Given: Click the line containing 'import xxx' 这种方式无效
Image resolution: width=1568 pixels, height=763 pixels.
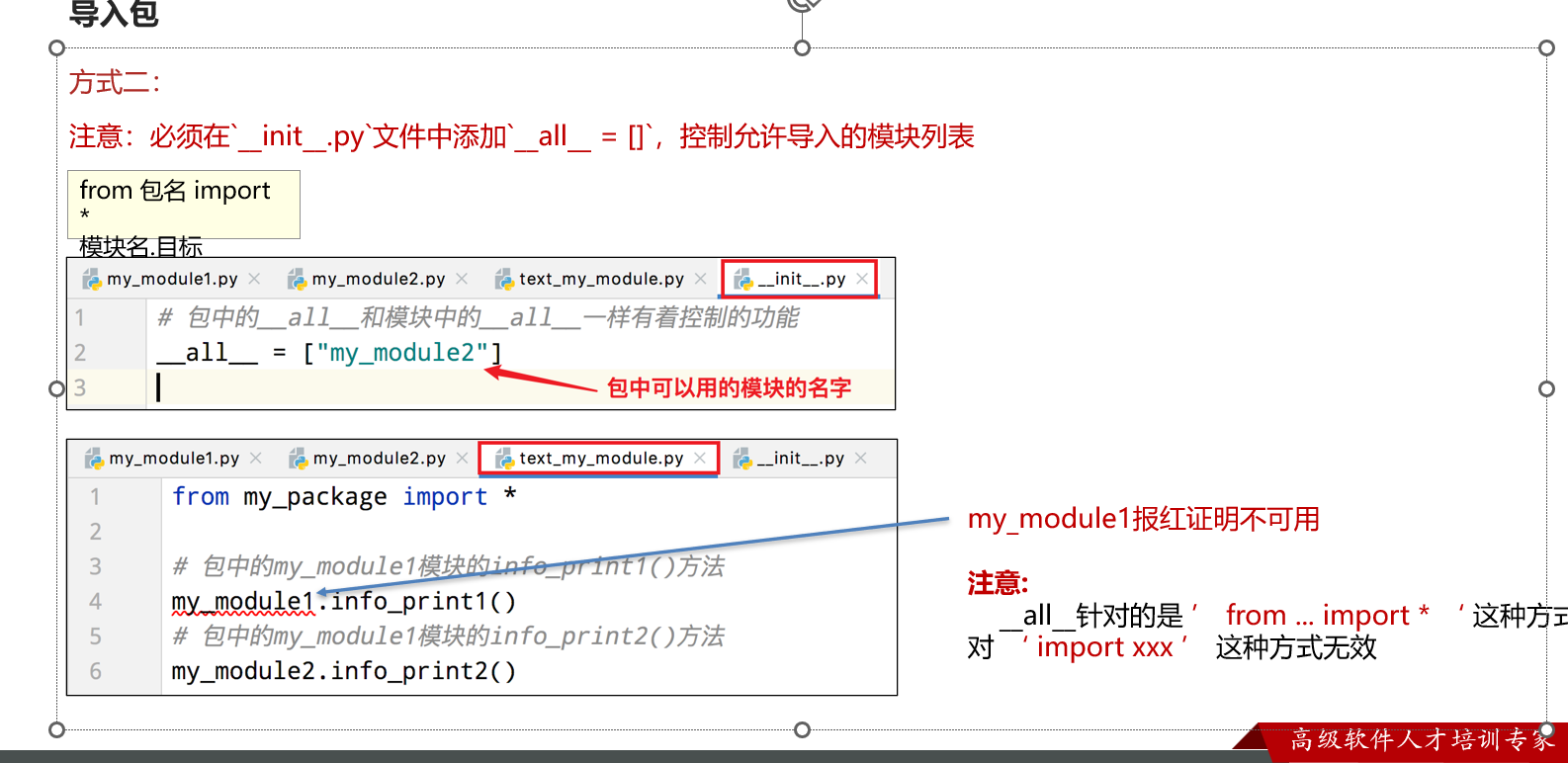Looking at the screenshot, I should click(1172, 647).
